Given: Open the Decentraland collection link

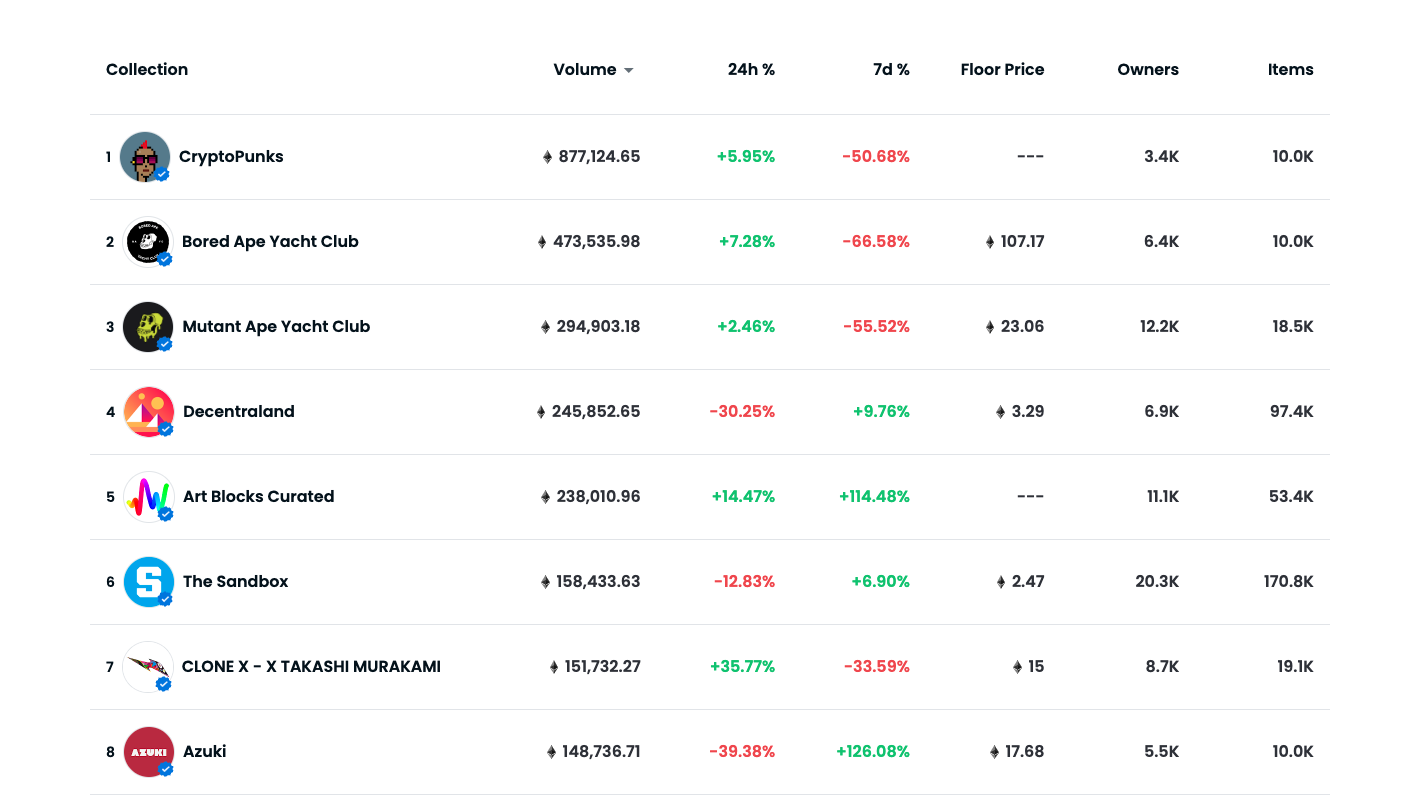Looking at the screenshot, I should click(x=239, y=412).
